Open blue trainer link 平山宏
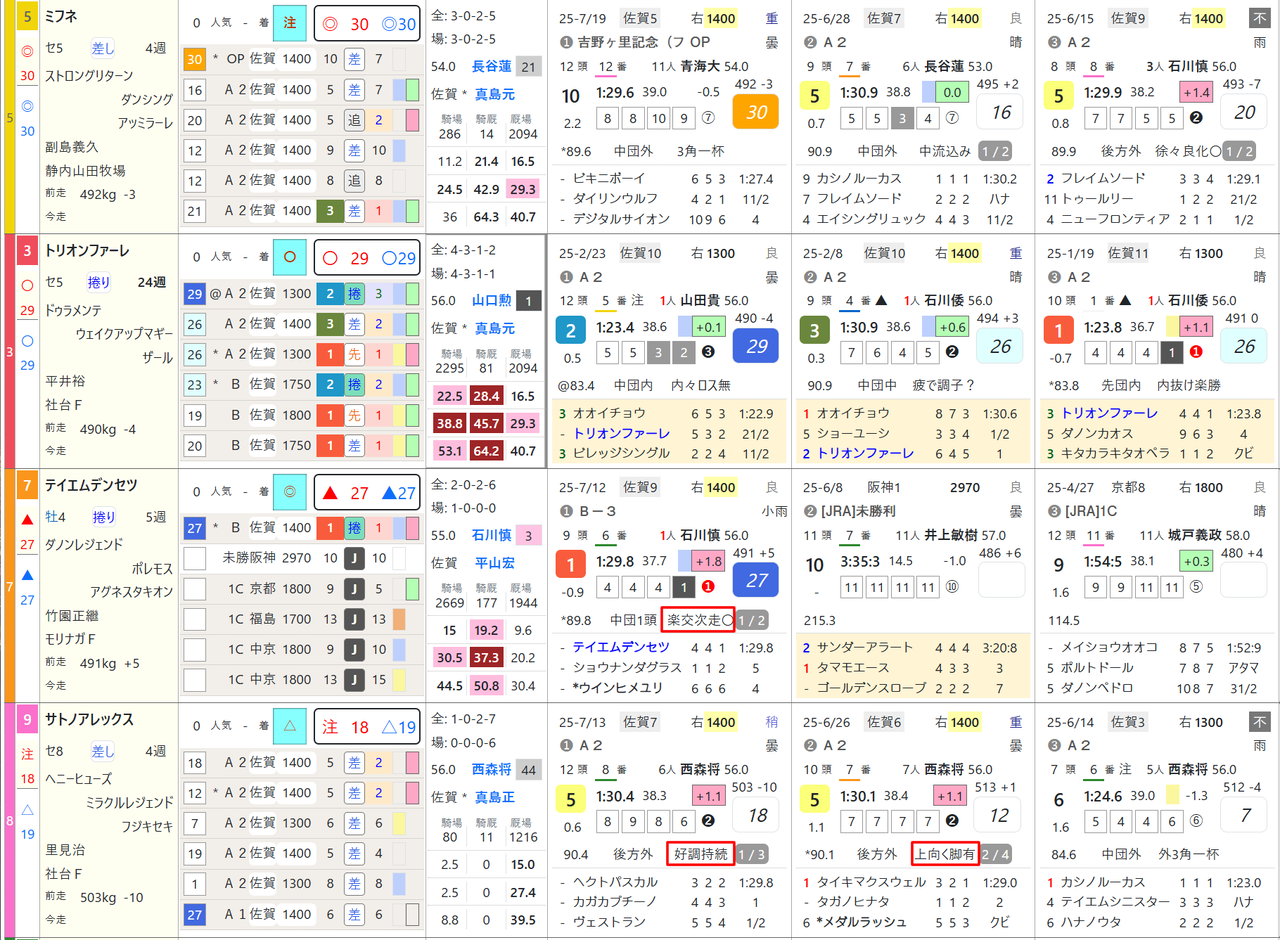This screenshot has width=1280, height=940. tap(494, 562)
